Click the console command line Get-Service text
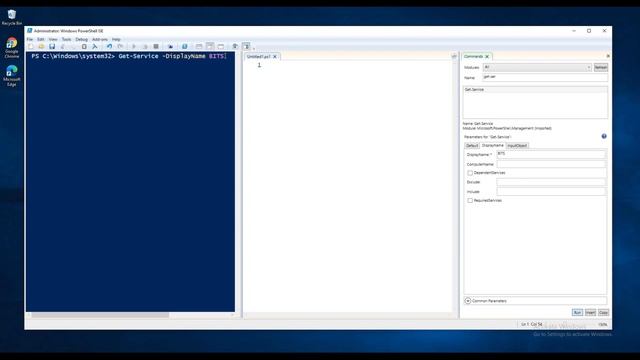 138,56
